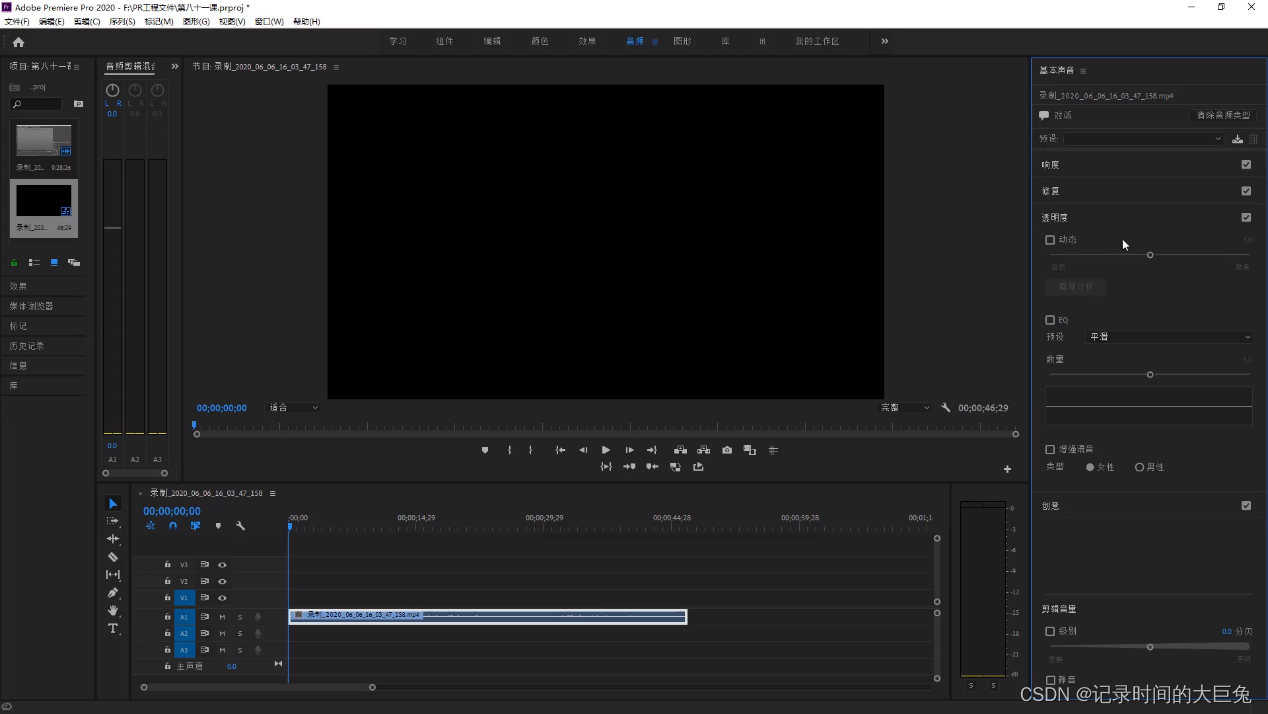Add marker in timeline panel
The image size is (1268, 714).
218,526
